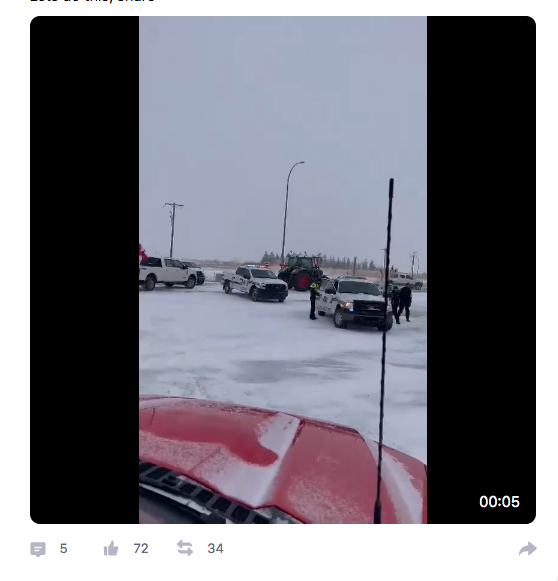
Task: Click the police truck with blue lights
Action: pyautogui.click(x=354, y=304)
